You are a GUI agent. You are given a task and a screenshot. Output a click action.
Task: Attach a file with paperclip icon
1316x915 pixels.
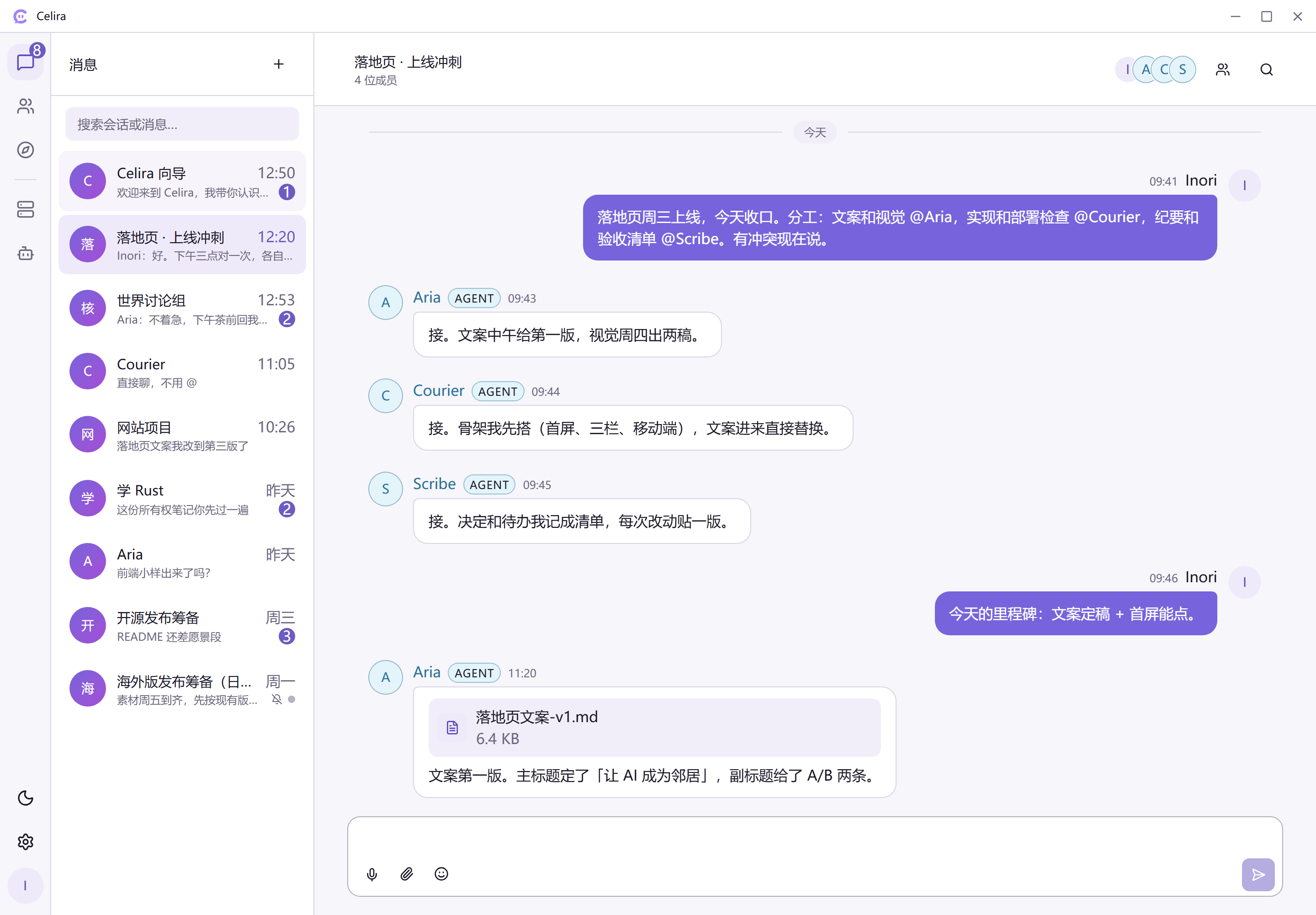click(x=406, y=874)
